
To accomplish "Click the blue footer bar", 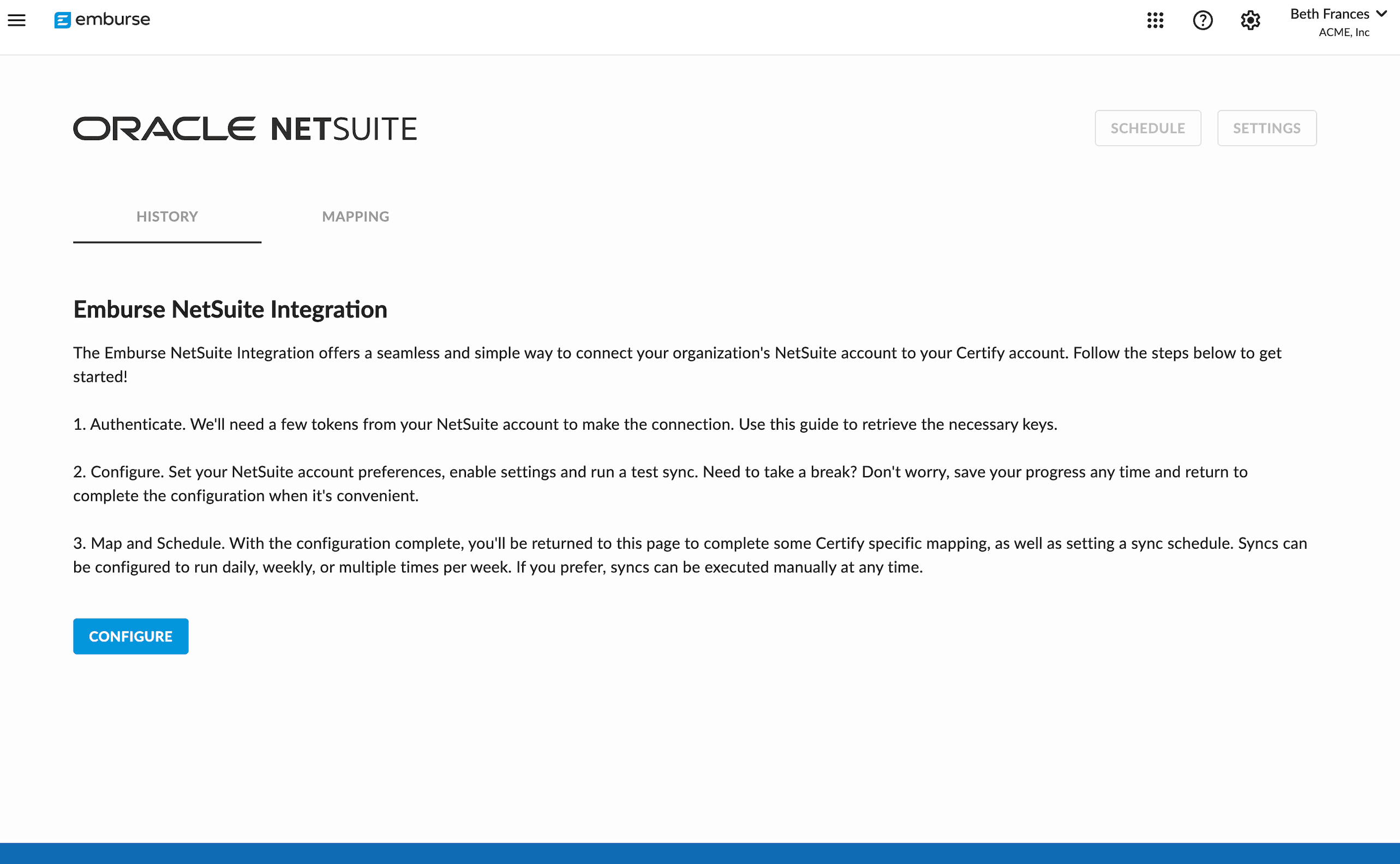I will click(x=699, y=853).
